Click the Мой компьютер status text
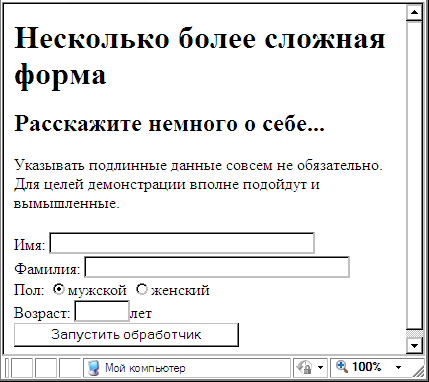This screenshot has width=429, height=382. coord(145,368)
